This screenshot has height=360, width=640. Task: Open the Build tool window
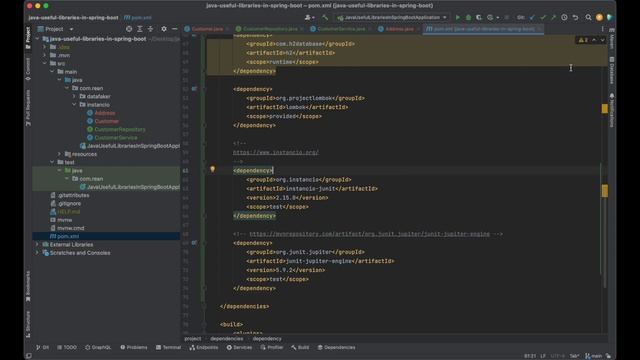click(x=300, y=347)
